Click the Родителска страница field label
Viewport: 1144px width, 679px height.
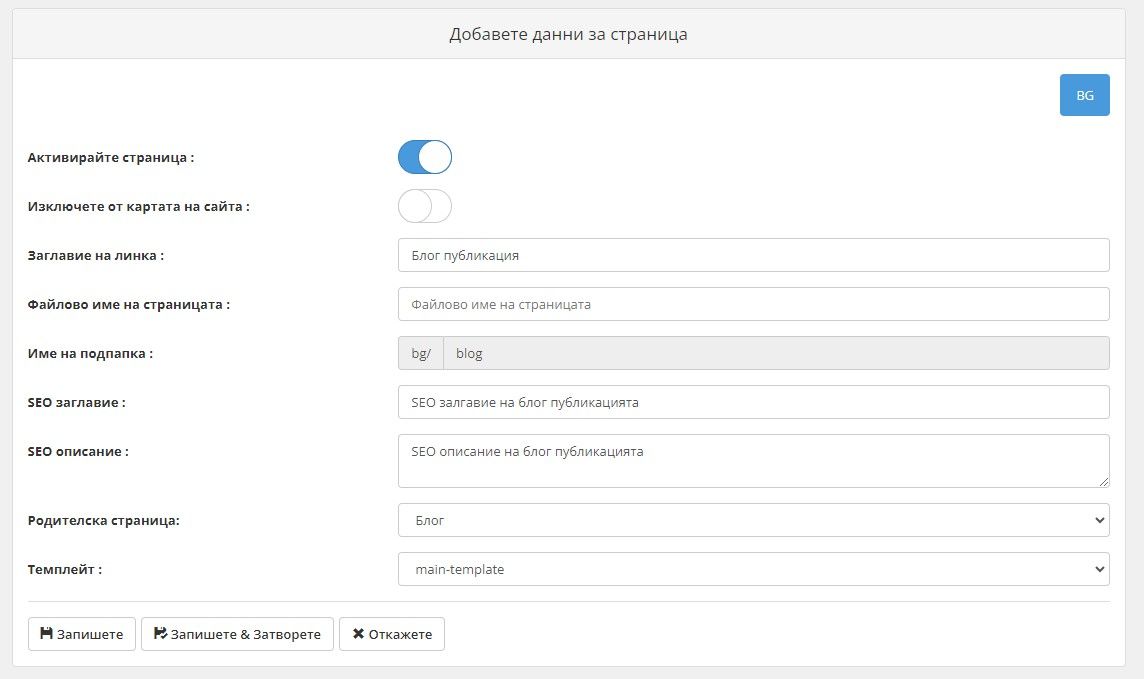[x=104, y=520]
